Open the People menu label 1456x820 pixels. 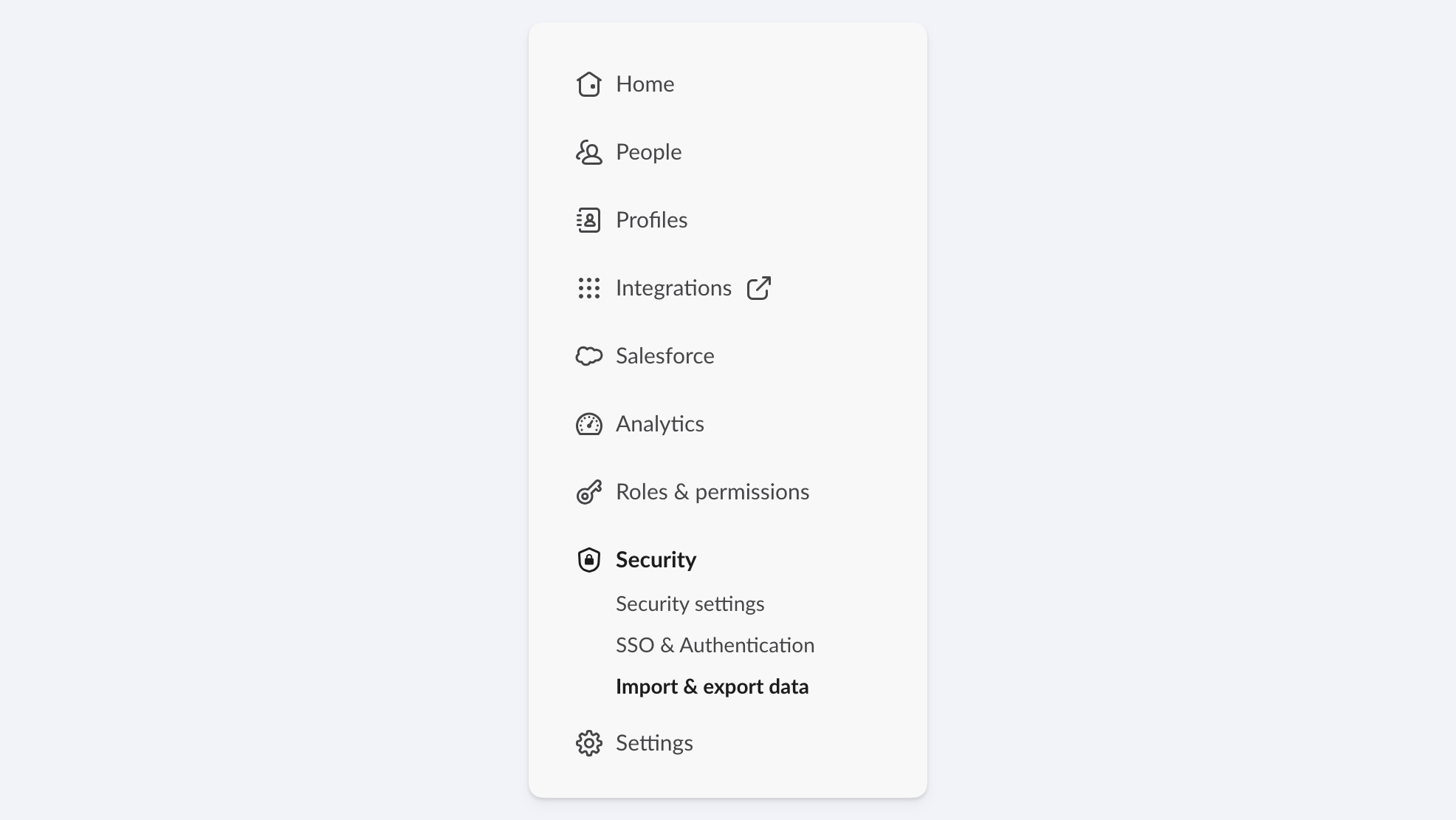point(648,152)
